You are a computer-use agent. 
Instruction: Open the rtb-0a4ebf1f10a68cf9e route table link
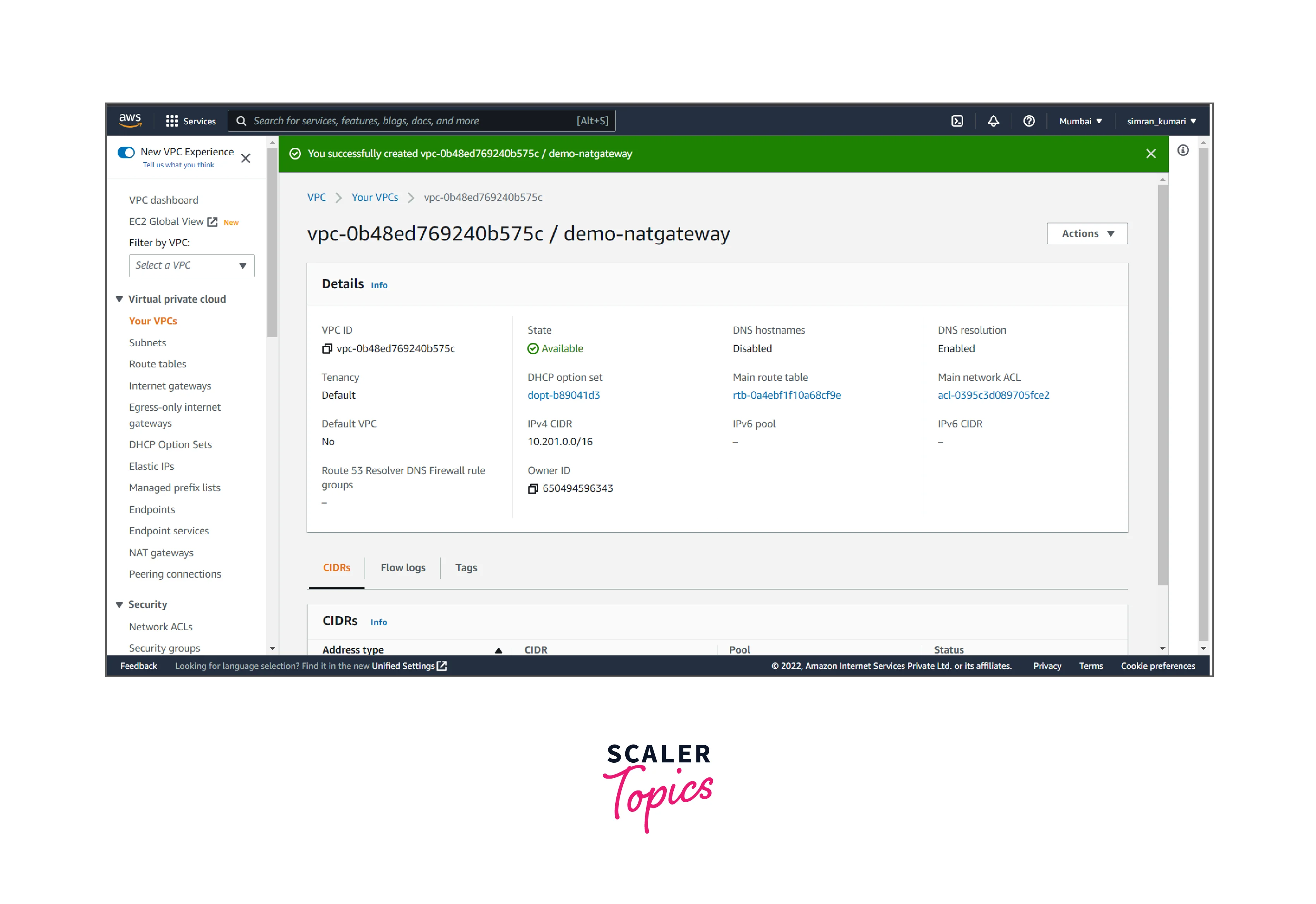coord(787,395)
